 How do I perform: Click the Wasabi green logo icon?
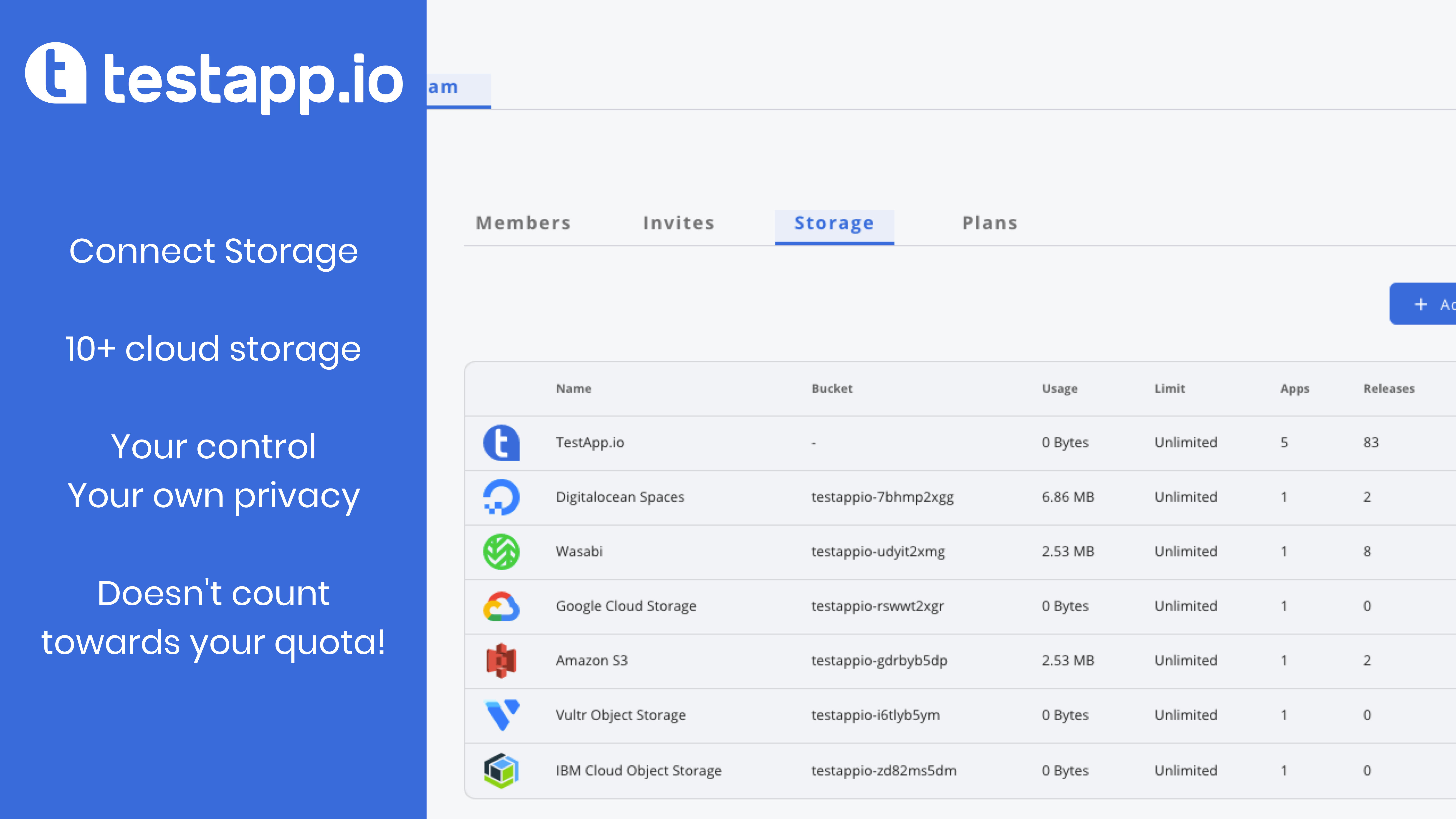tap(501, 552)
